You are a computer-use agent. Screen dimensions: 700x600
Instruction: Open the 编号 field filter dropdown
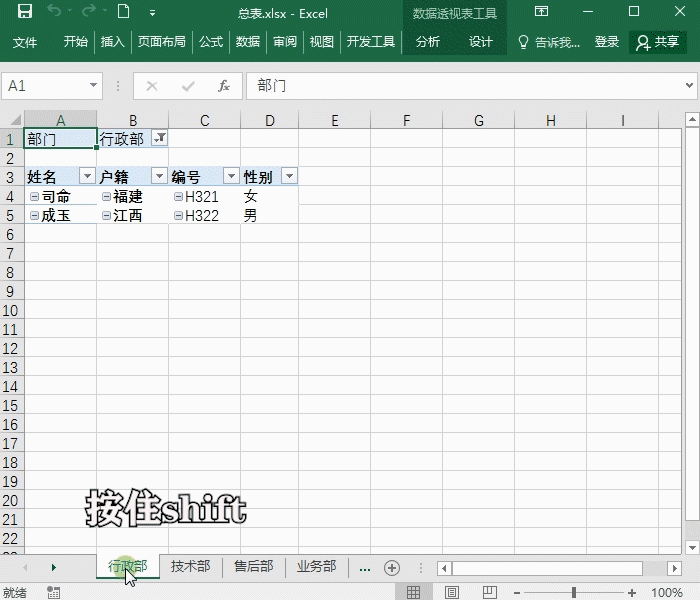231,176
